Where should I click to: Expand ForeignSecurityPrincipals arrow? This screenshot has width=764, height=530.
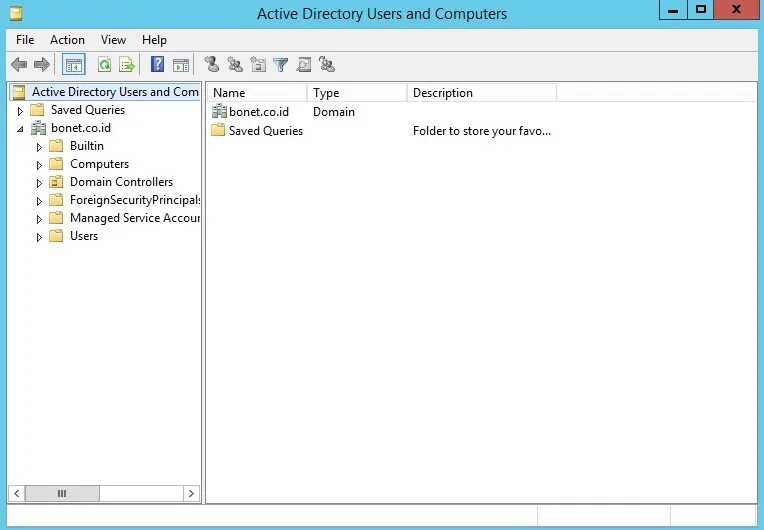[39, 201]
